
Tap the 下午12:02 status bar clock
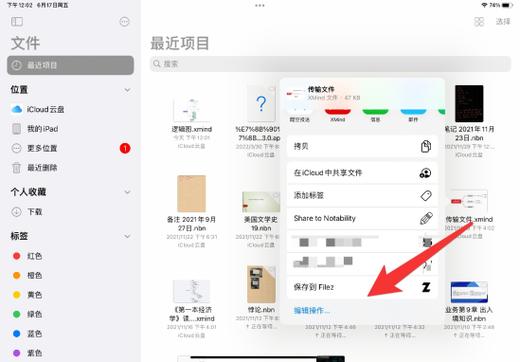pyautogui.click(x=19, y=5)
